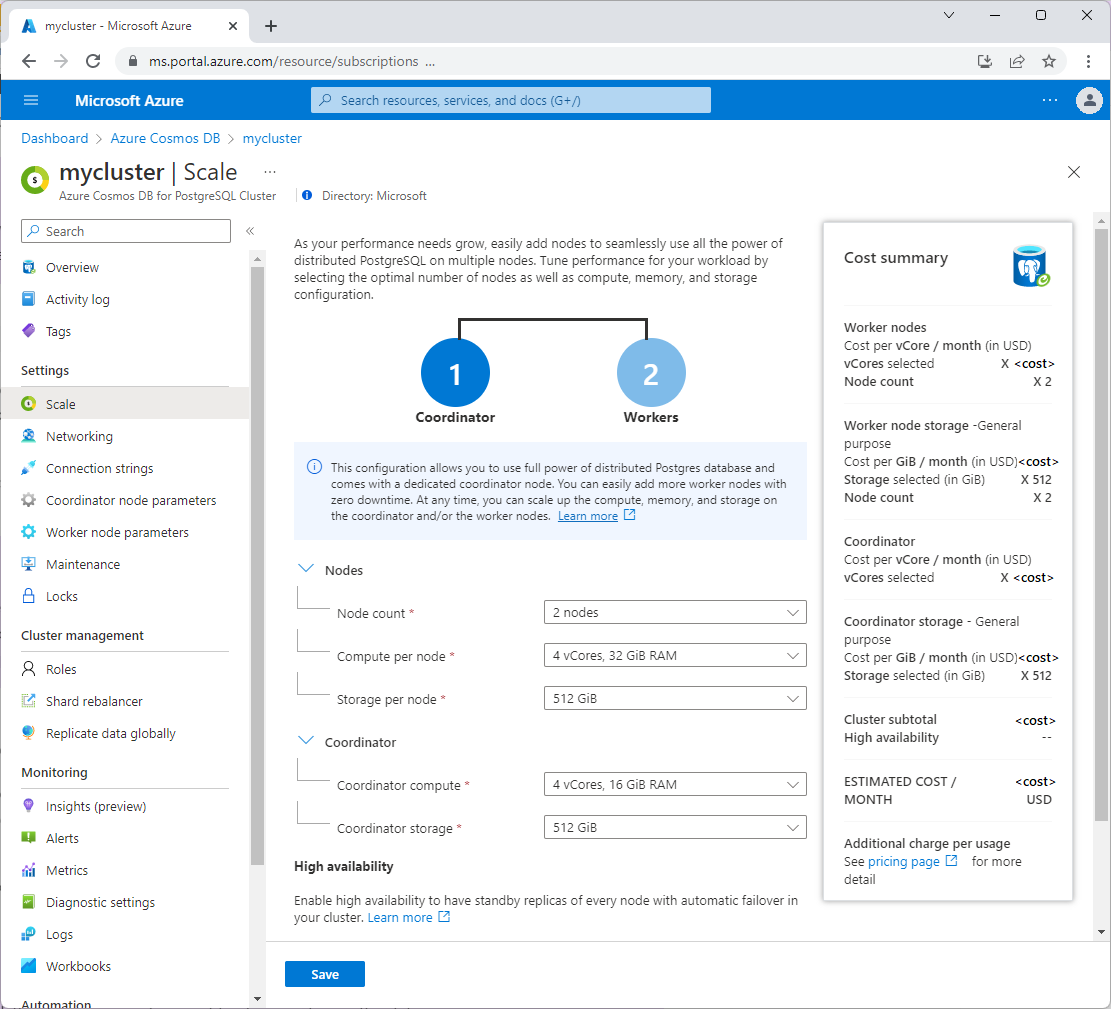Open Connection strings from the sidebar
The height and width of the screenshot is (1009, 1111).
99,468
